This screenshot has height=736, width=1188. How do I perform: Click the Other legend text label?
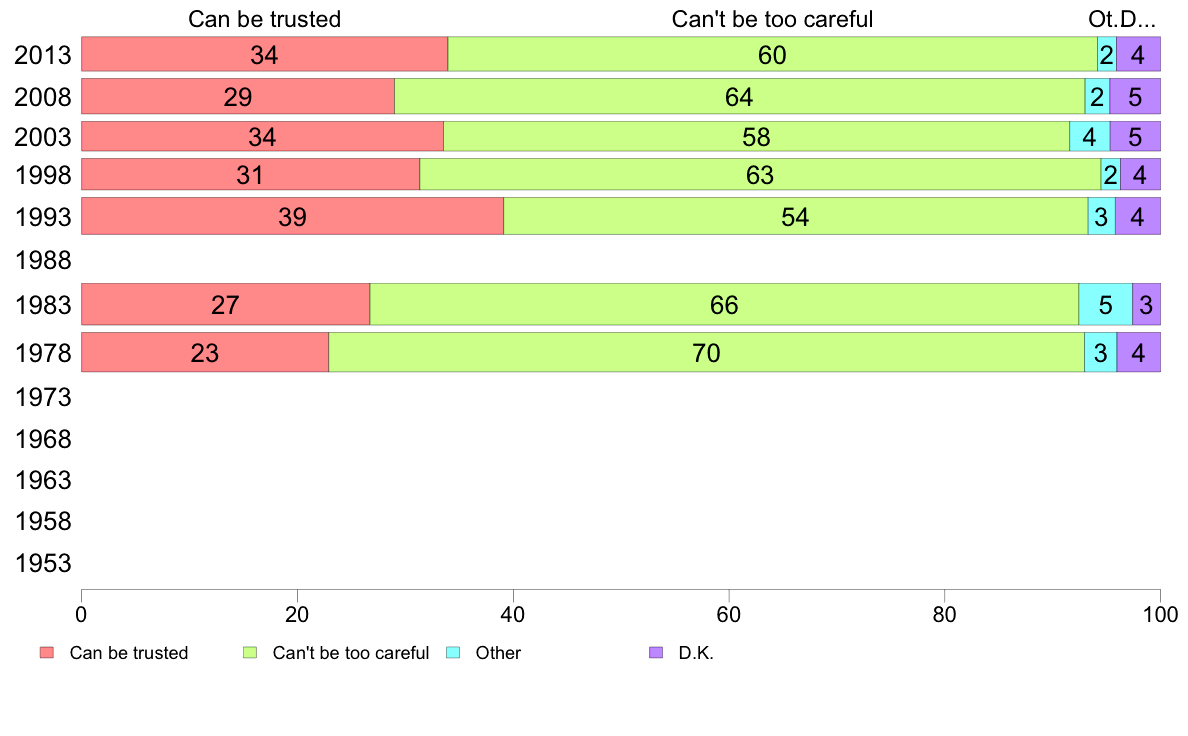tap(498, 653)
